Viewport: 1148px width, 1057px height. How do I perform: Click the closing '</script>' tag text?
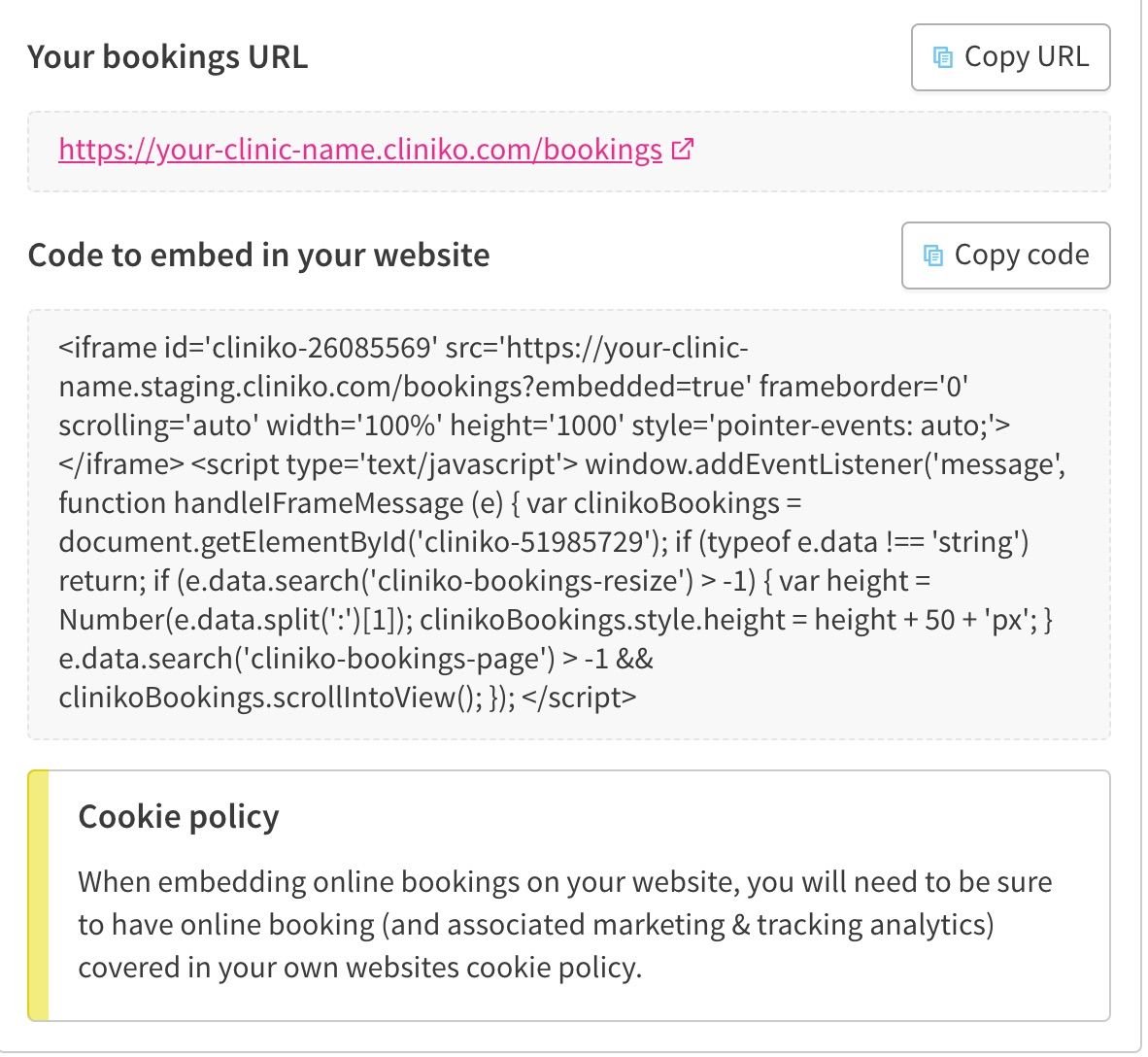click(579, 698)
